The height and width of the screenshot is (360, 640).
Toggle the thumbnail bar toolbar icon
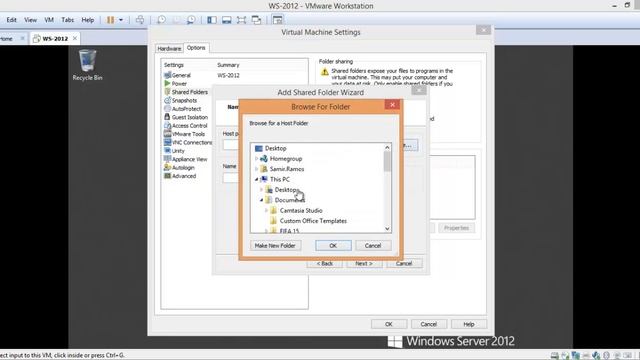[227, 20]
